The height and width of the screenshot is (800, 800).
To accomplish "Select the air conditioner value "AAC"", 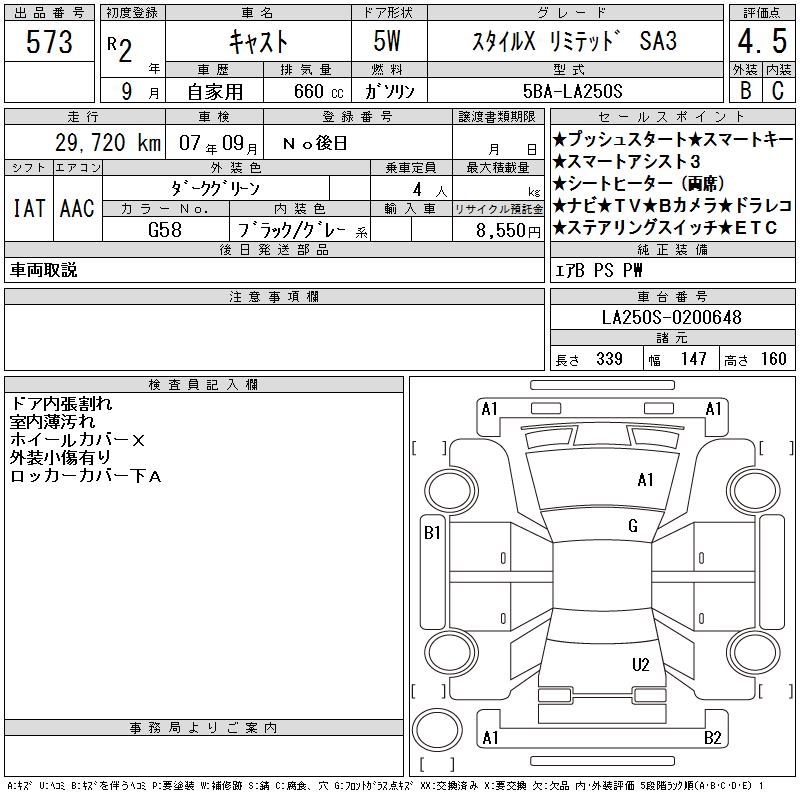I will pyautogui.click(x=77, y=208).
